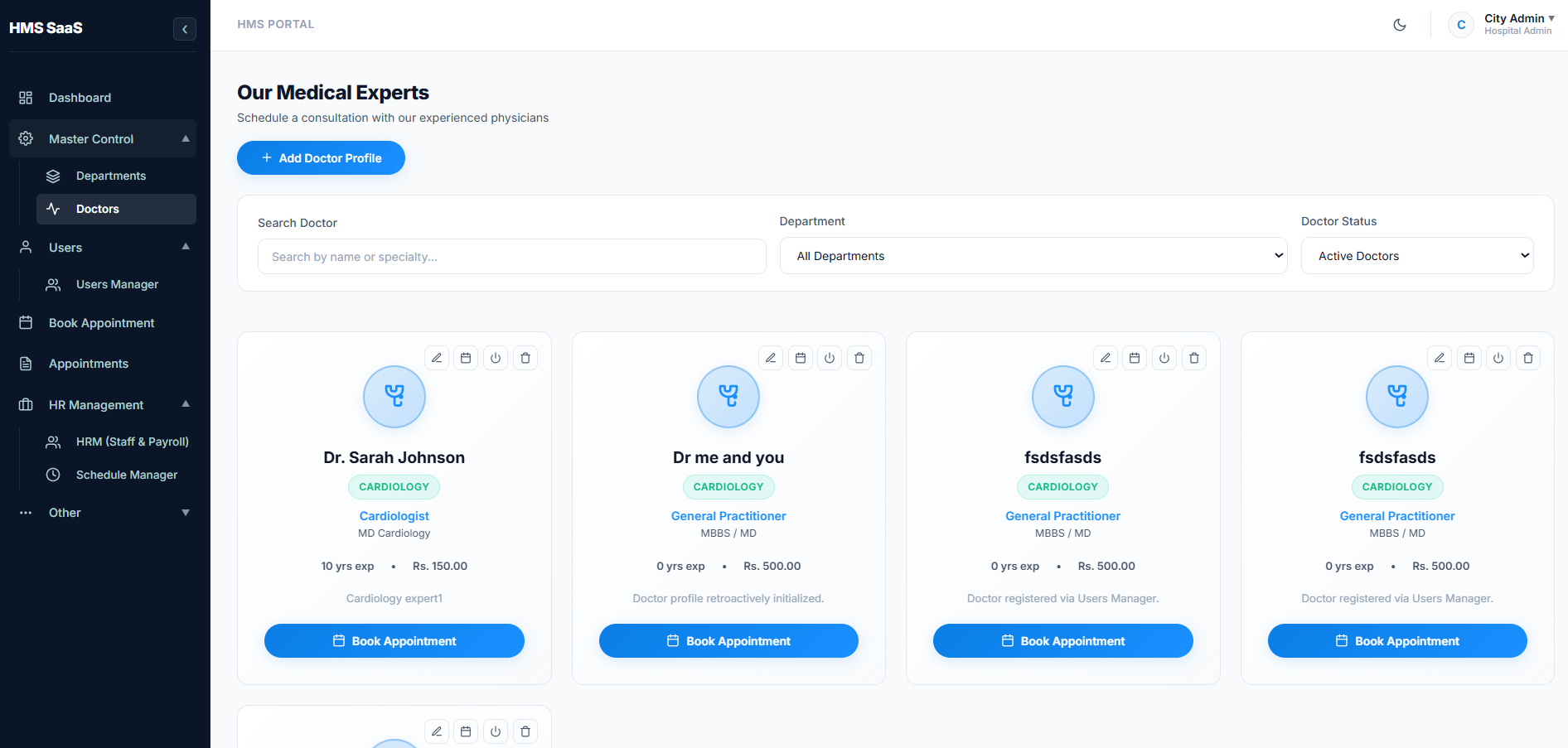The image size is (1568, 748).
Task: Click the HMS SaaS logo text
Action: point(46,28)
